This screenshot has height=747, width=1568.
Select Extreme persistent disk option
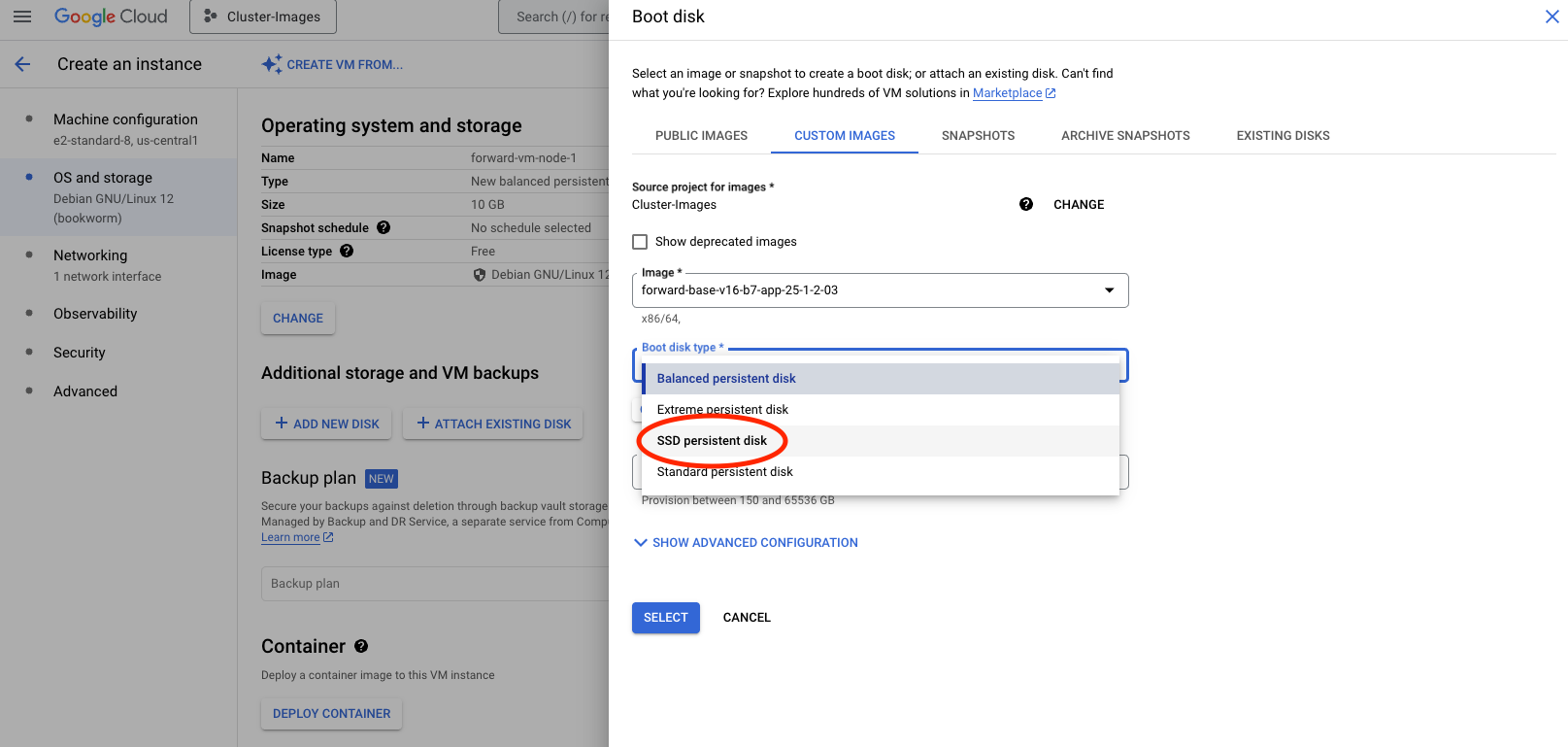click(x=722, y=410)
